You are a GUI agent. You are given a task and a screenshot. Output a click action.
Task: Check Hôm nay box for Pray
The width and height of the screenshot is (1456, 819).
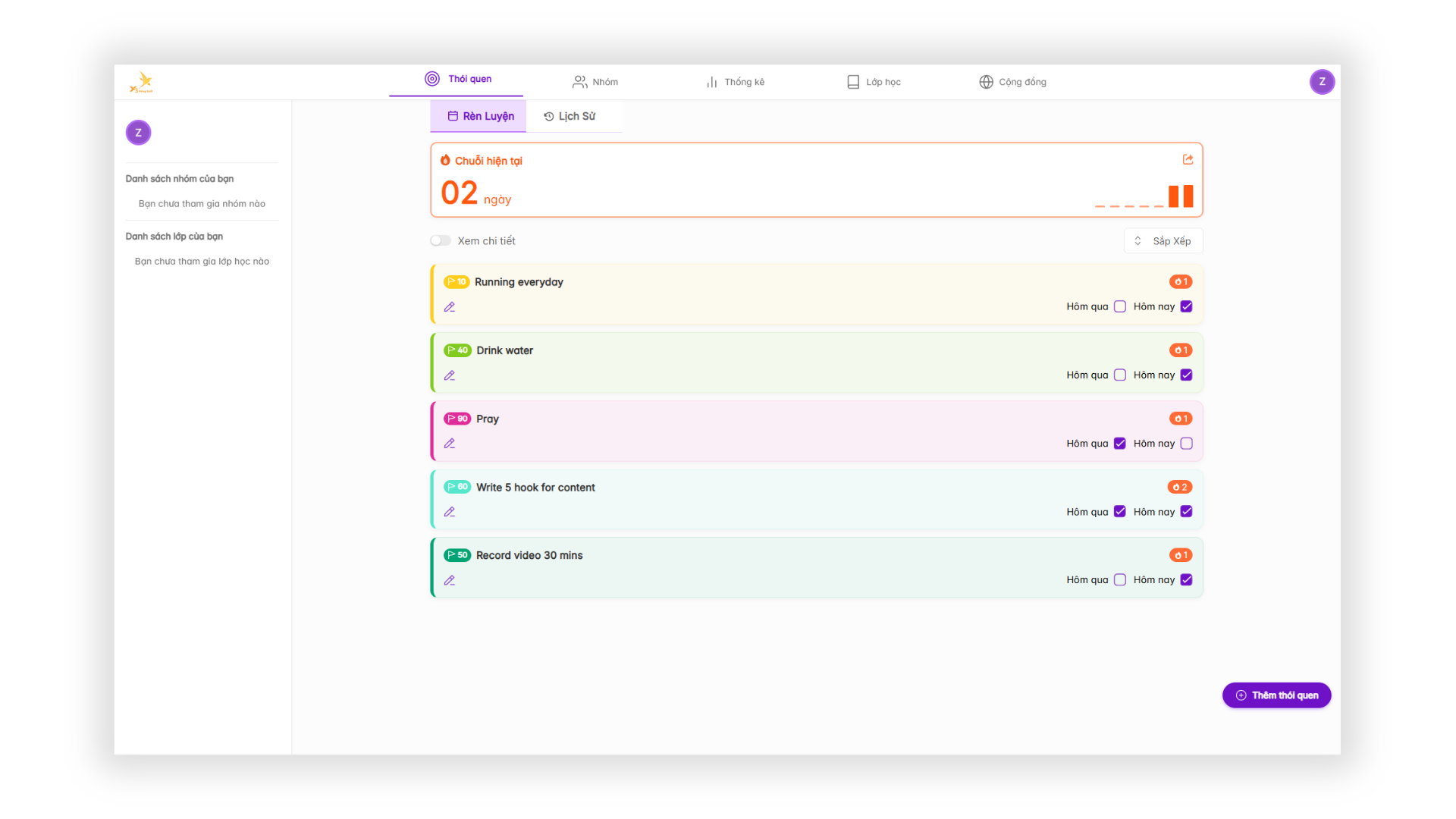[x=1187, y=444]
